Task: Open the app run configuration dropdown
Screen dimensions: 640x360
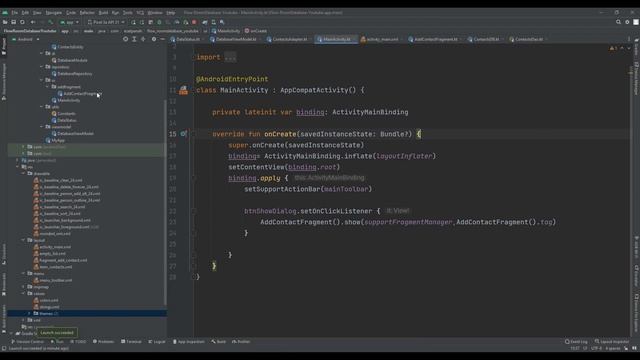Action: (x=69, y=22)
